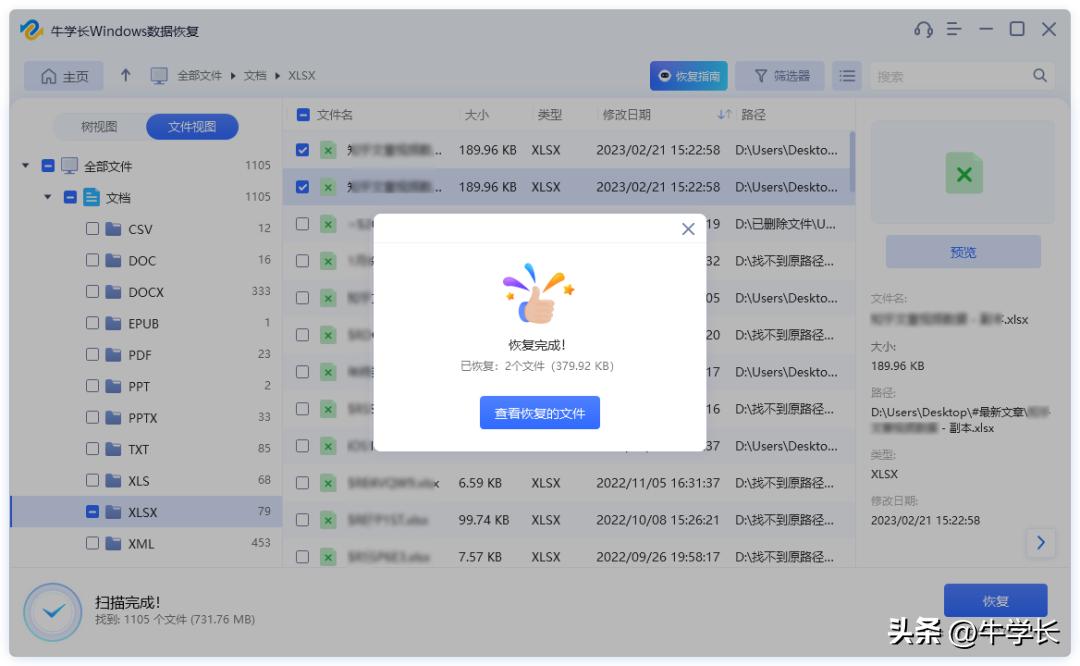Image resolution: width=1080 pixels, height=666 pixels.
Task: Open 文档 breadcrumb link
Action: tap(255, 76)
